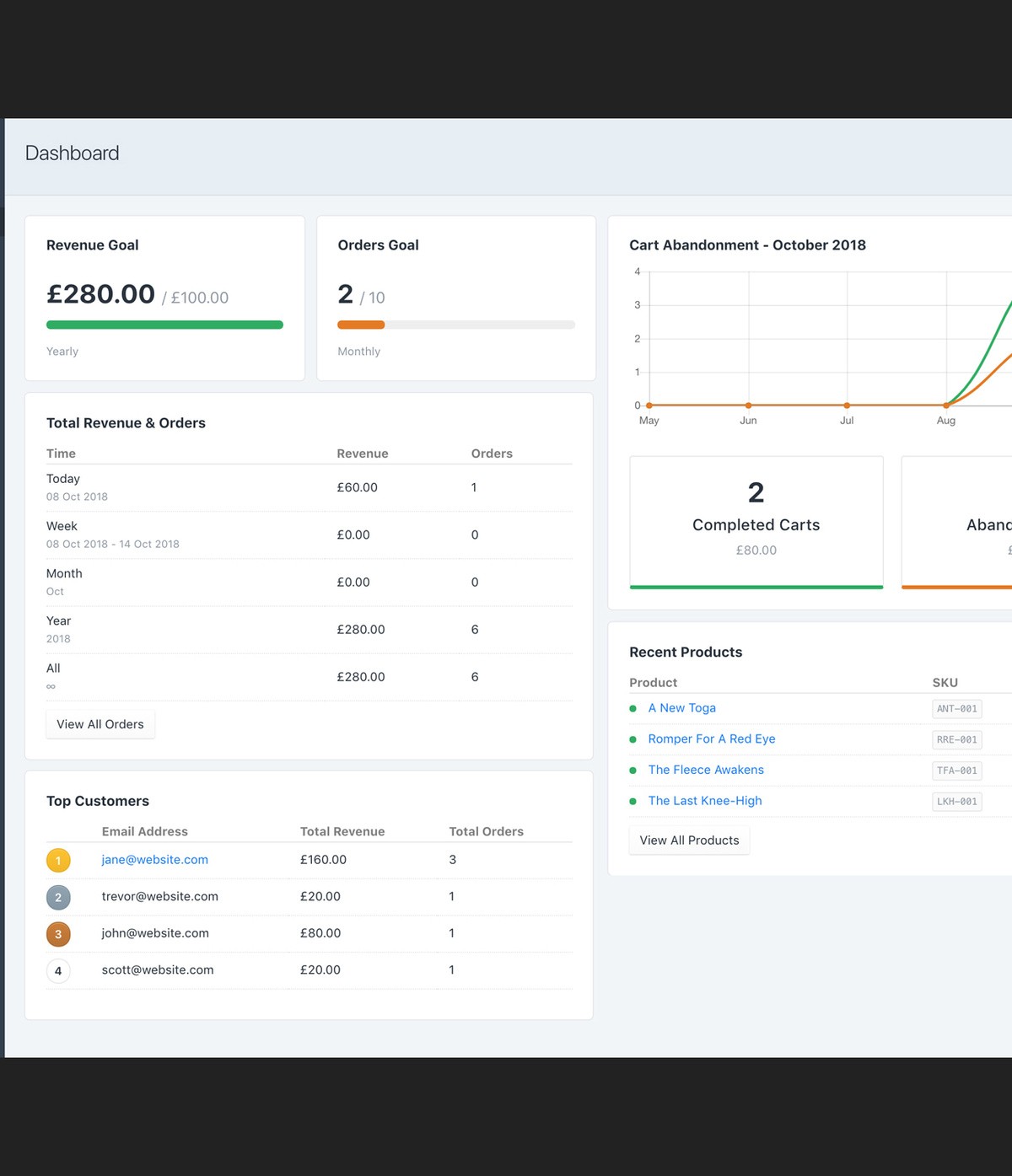Image resolution: width=1012 pixels, height=1176 pixels.
Task: Select the rank 4 badge for scott@website.com
Action: (58, 970)
